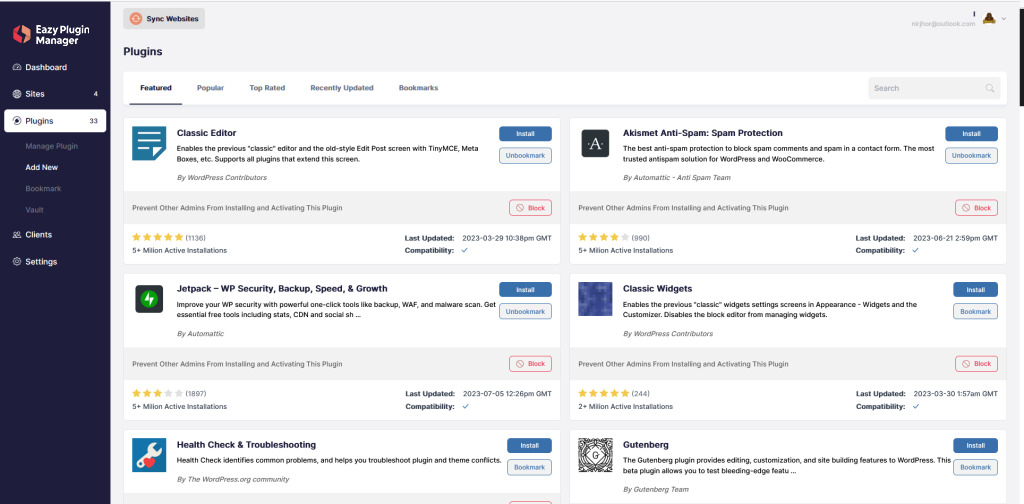Click the email nirjhor@outlook.com
Screen dimensions: 1024x504
tap(943, 24)
